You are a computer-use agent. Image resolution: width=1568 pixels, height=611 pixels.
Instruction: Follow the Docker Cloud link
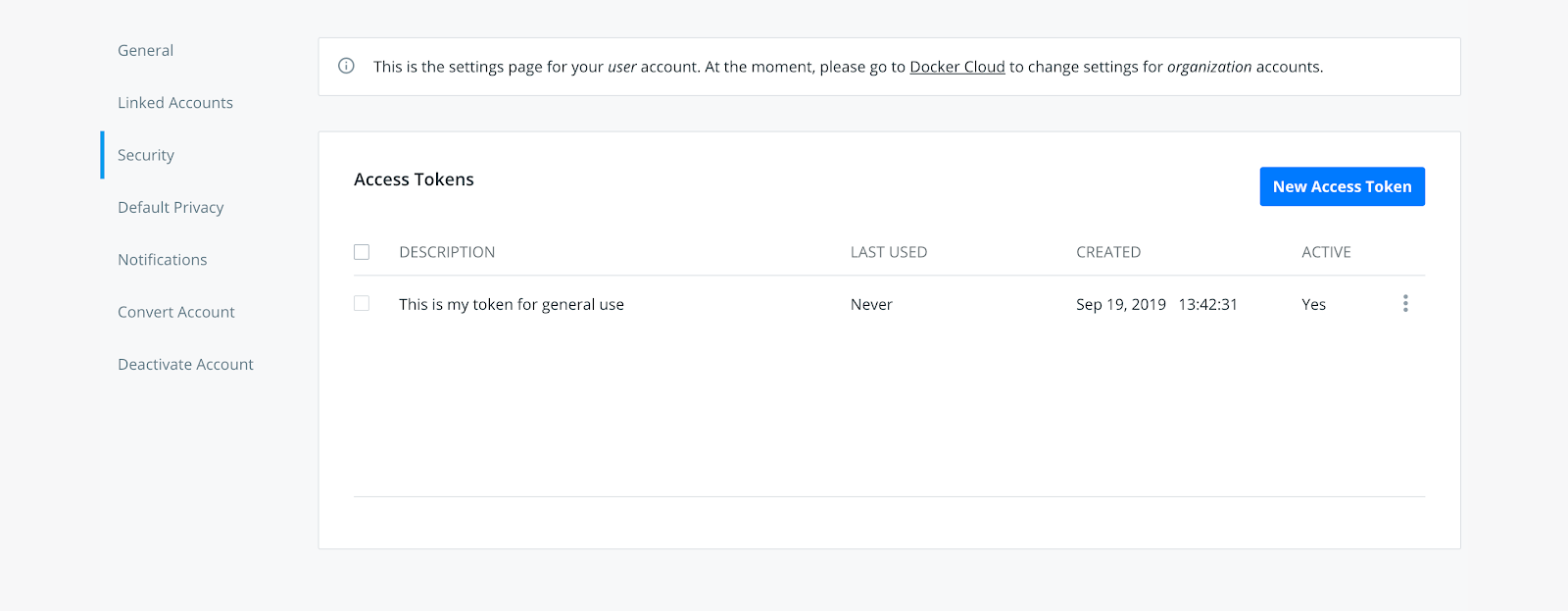956,67
